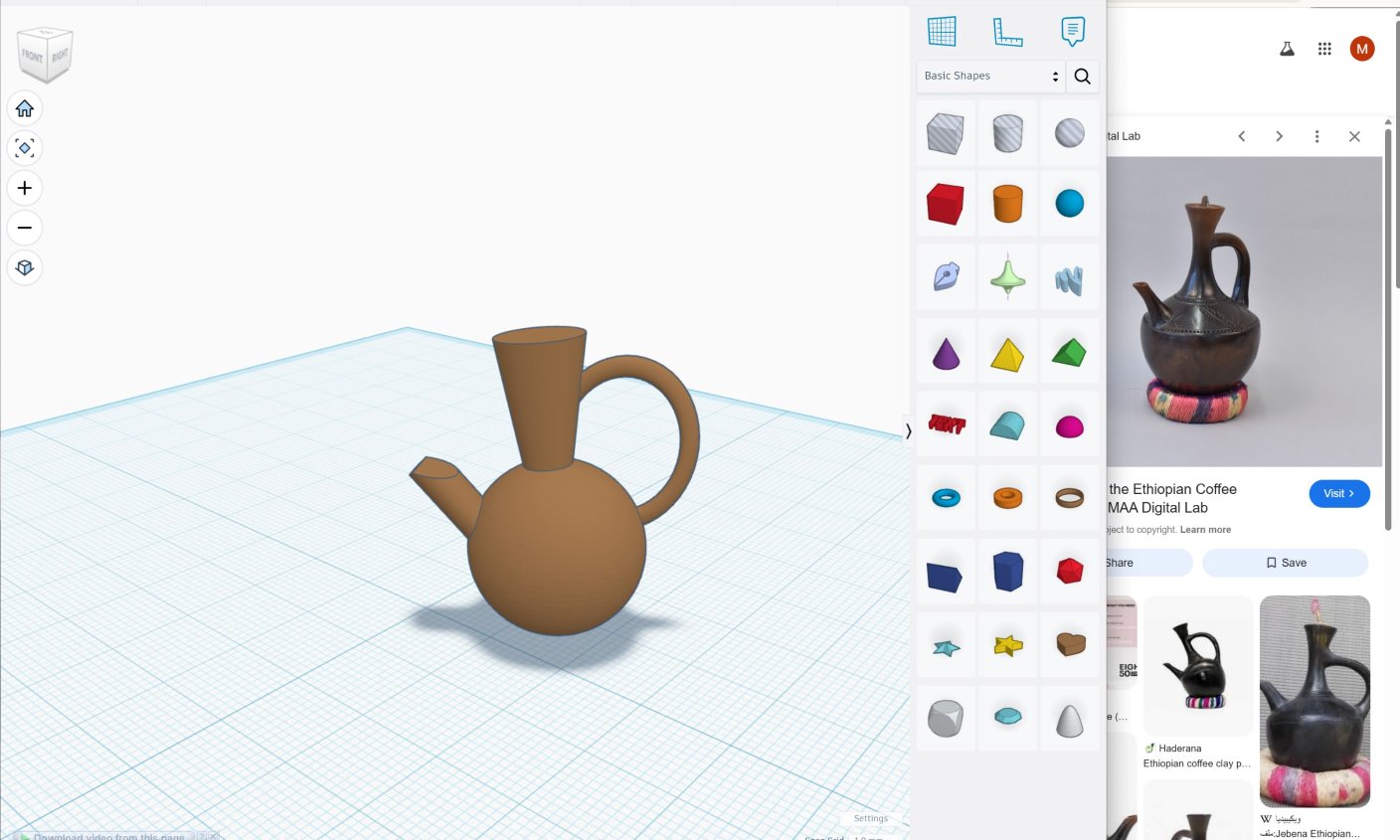Click the Save button in Google panel
1400x840 pixels.
[1286, 563]
